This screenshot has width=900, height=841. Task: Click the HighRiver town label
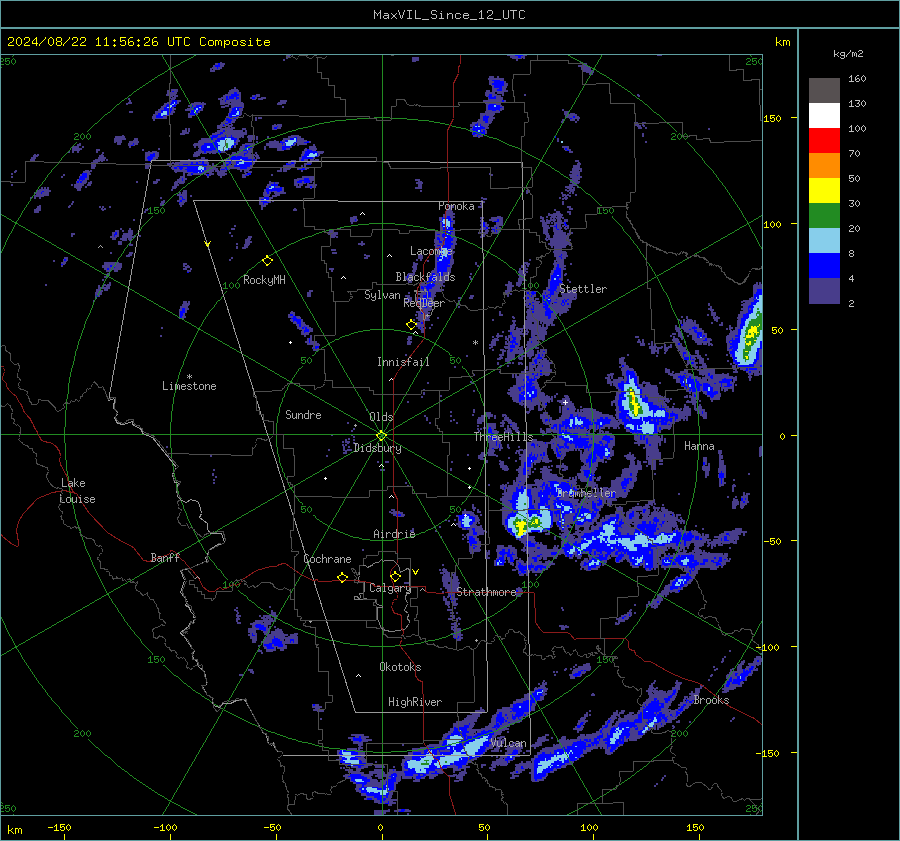coord(415,702)
